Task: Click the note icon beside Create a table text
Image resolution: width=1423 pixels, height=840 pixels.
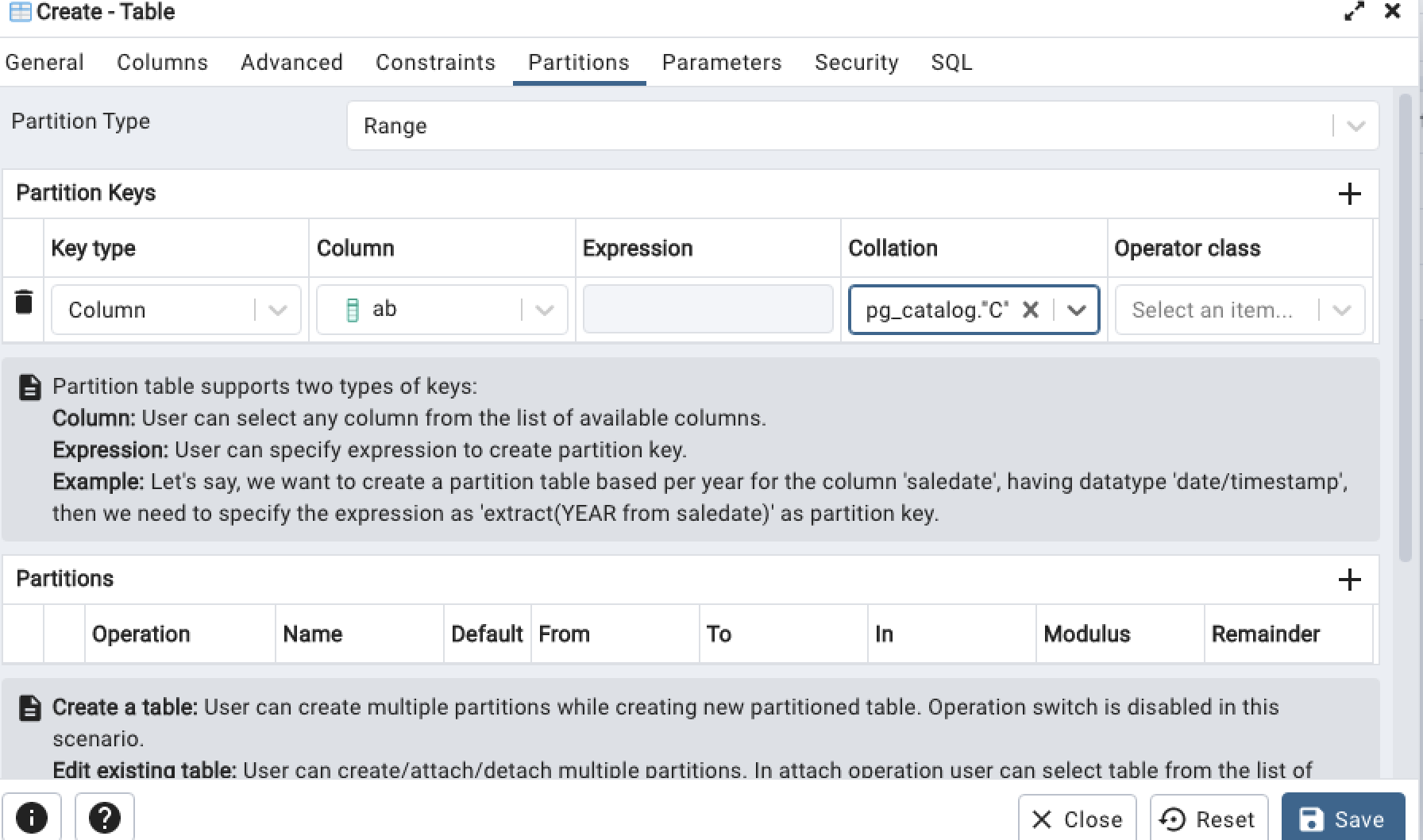Action: 29,708
